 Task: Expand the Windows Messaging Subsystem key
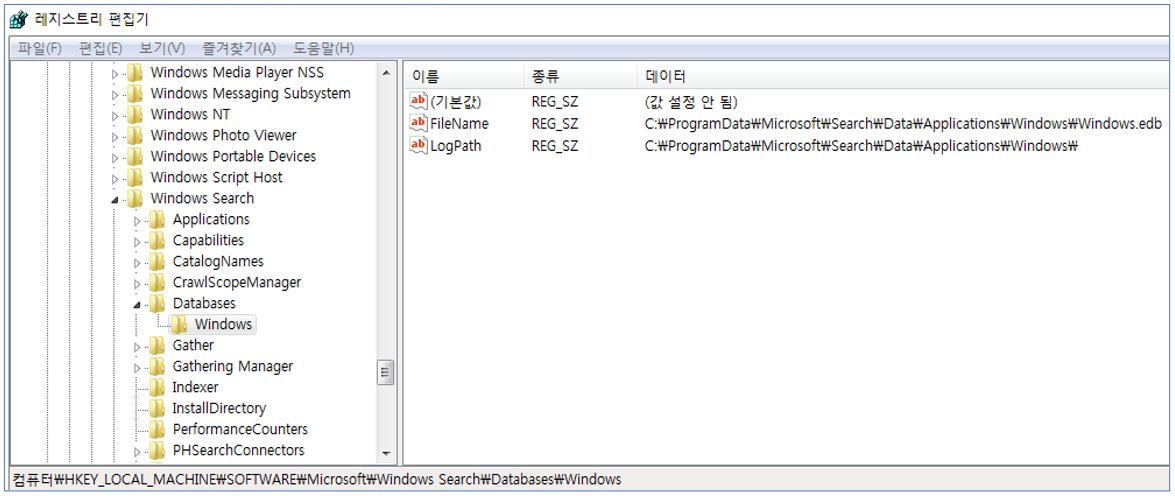pos(115,94)
